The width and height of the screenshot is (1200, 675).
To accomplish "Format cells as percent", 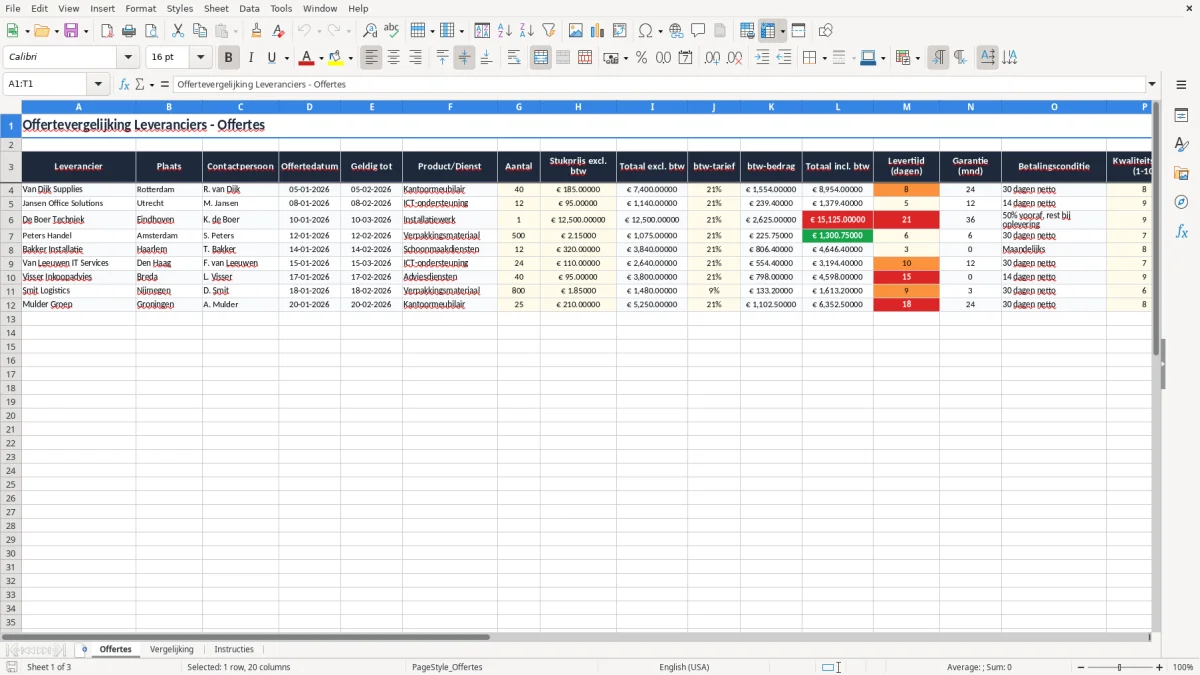I will [641, 58].
